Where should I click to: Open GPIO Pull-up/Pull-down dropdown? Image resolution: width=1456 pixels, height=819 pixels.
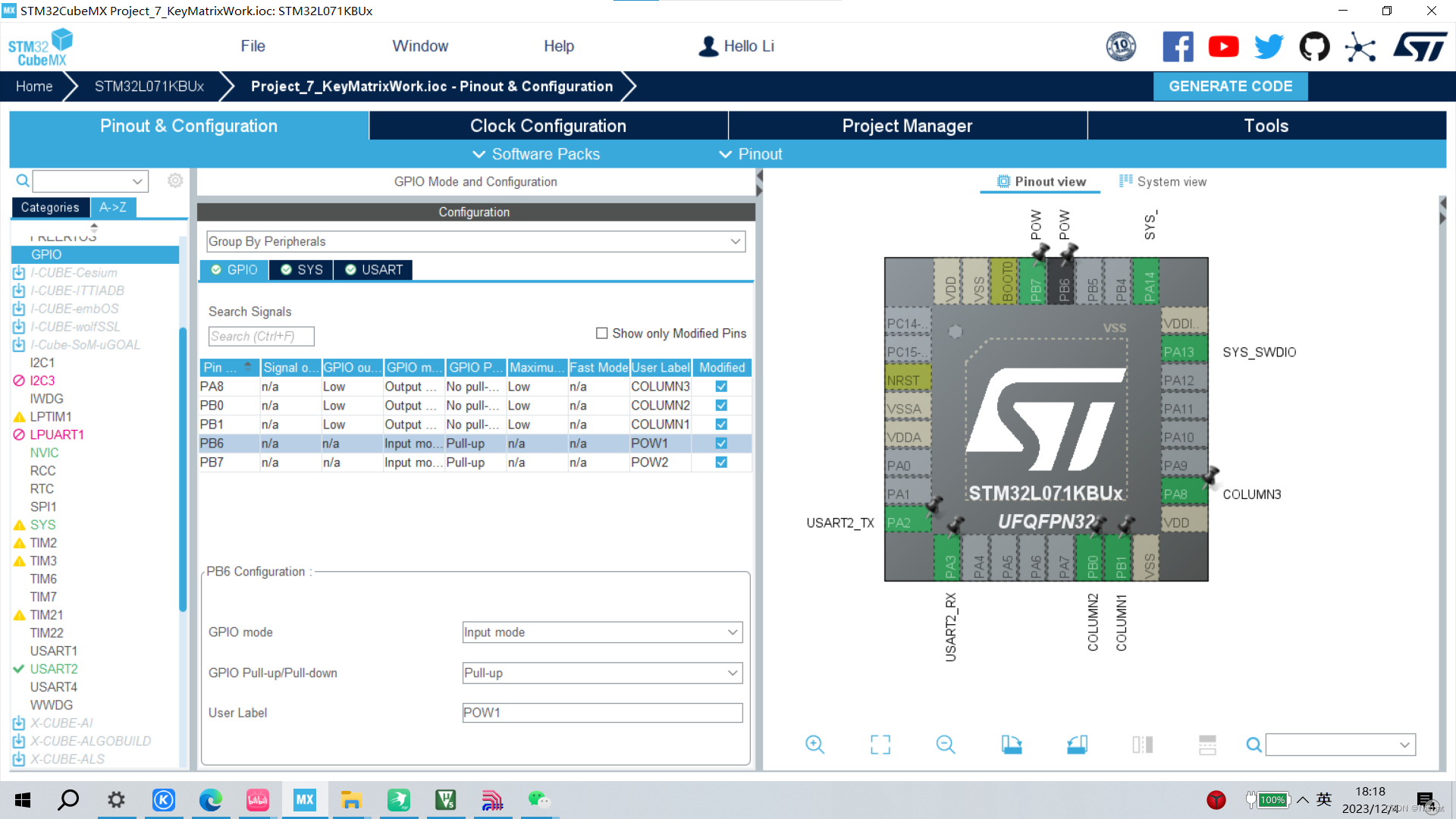[x=602, y=673]
